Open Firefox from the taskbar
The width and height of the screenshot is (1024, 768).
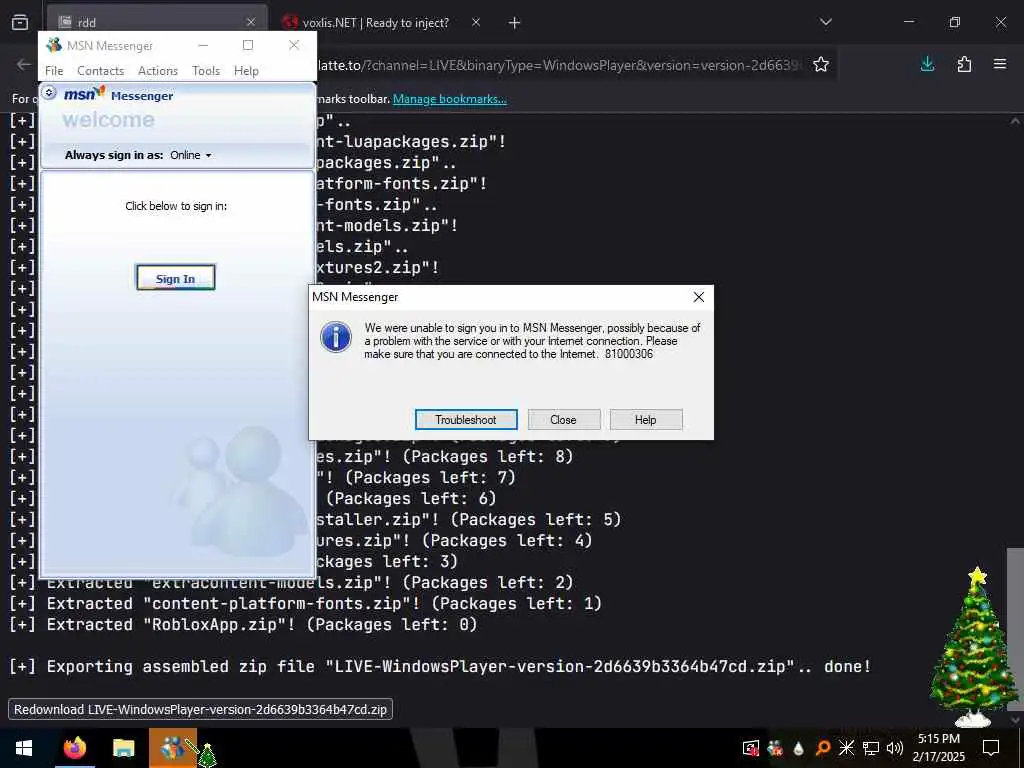click(74, 748)
